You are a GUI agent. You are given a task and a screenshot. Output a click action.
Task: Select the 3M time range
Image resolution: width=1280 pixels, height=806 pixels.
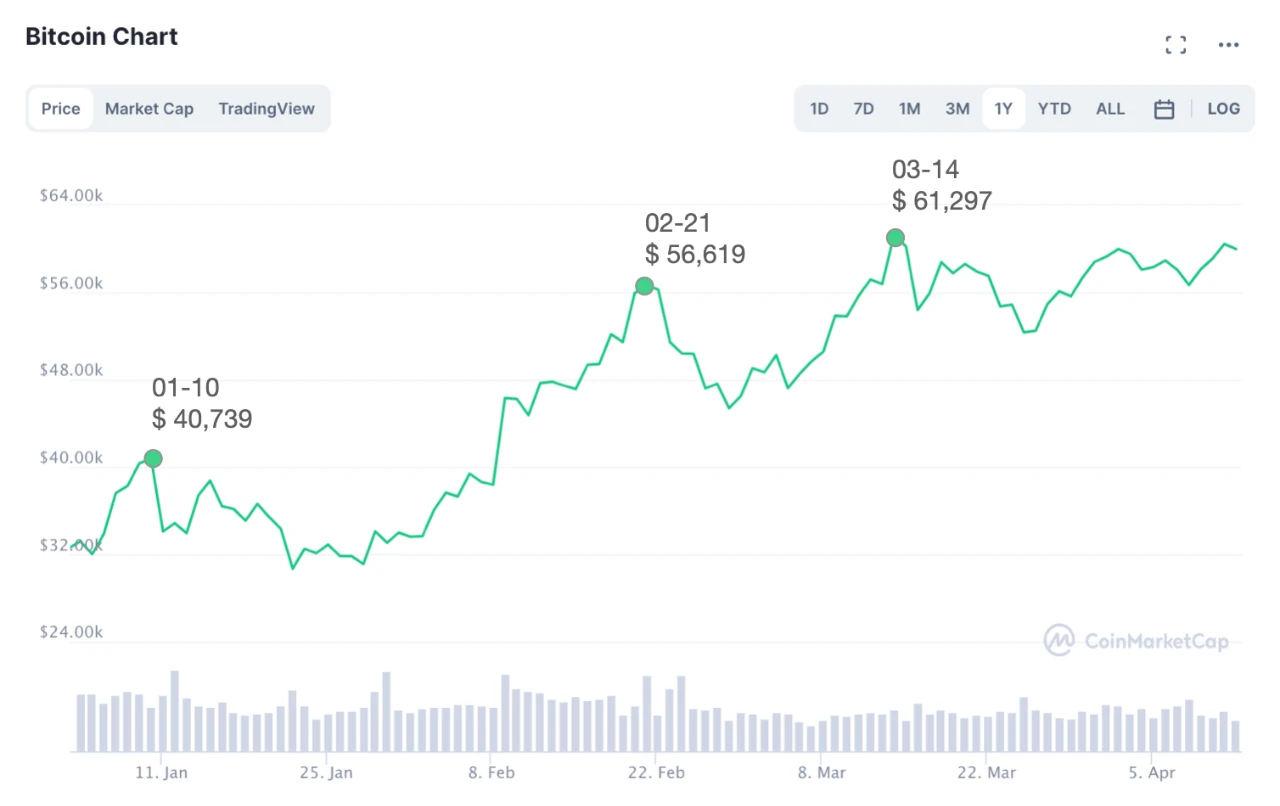coord(957,109)
